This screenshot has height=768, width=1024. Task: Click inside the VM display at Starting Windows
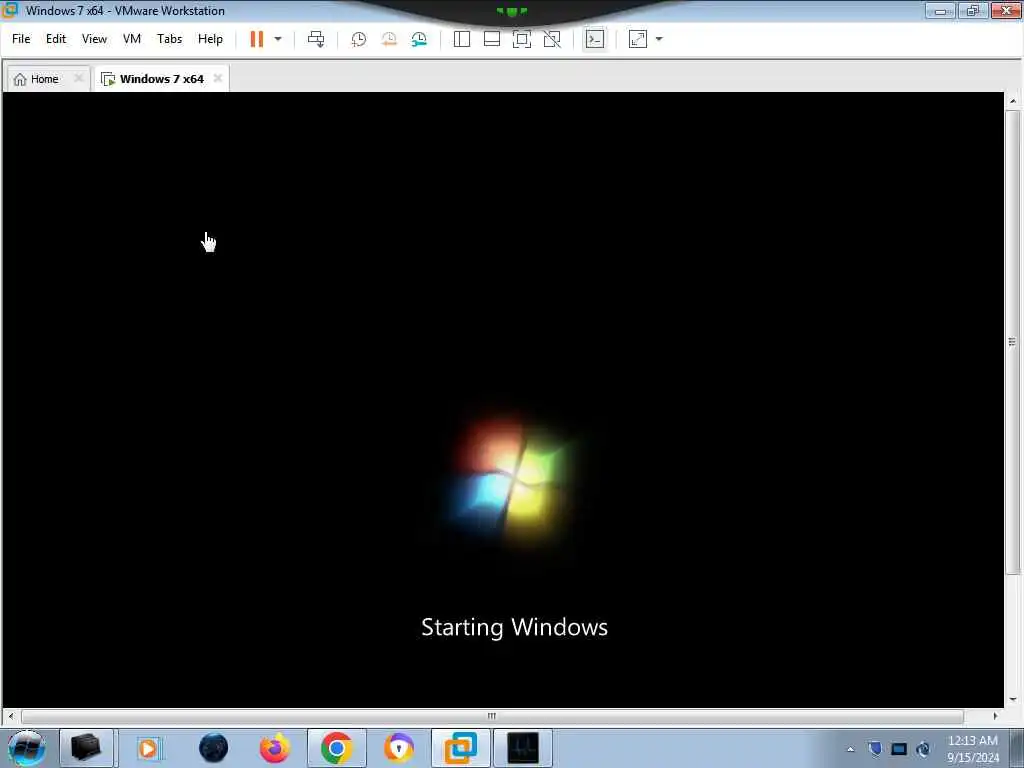[x=515, y=627]
